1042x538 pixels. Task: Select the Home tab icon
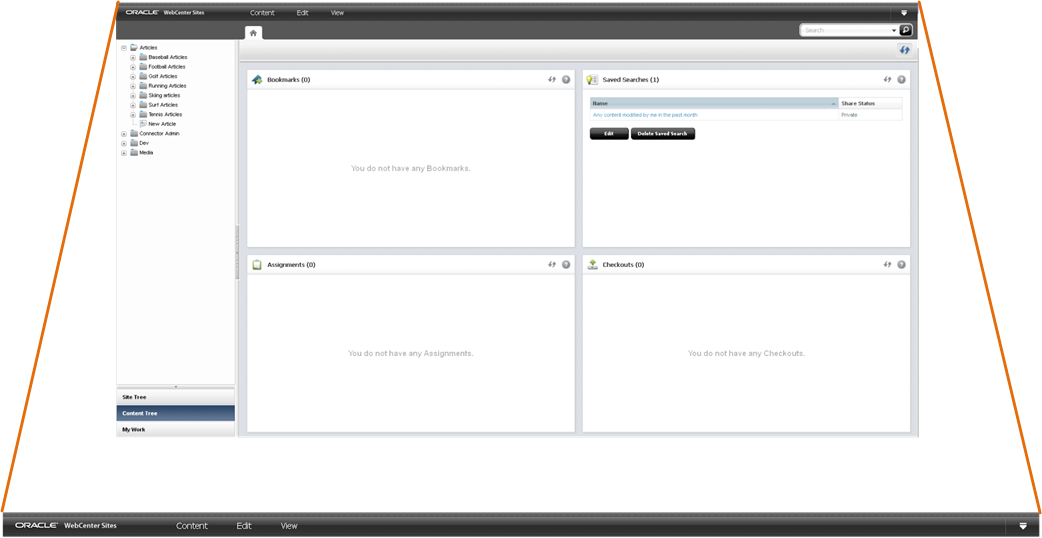click(253, 33)
